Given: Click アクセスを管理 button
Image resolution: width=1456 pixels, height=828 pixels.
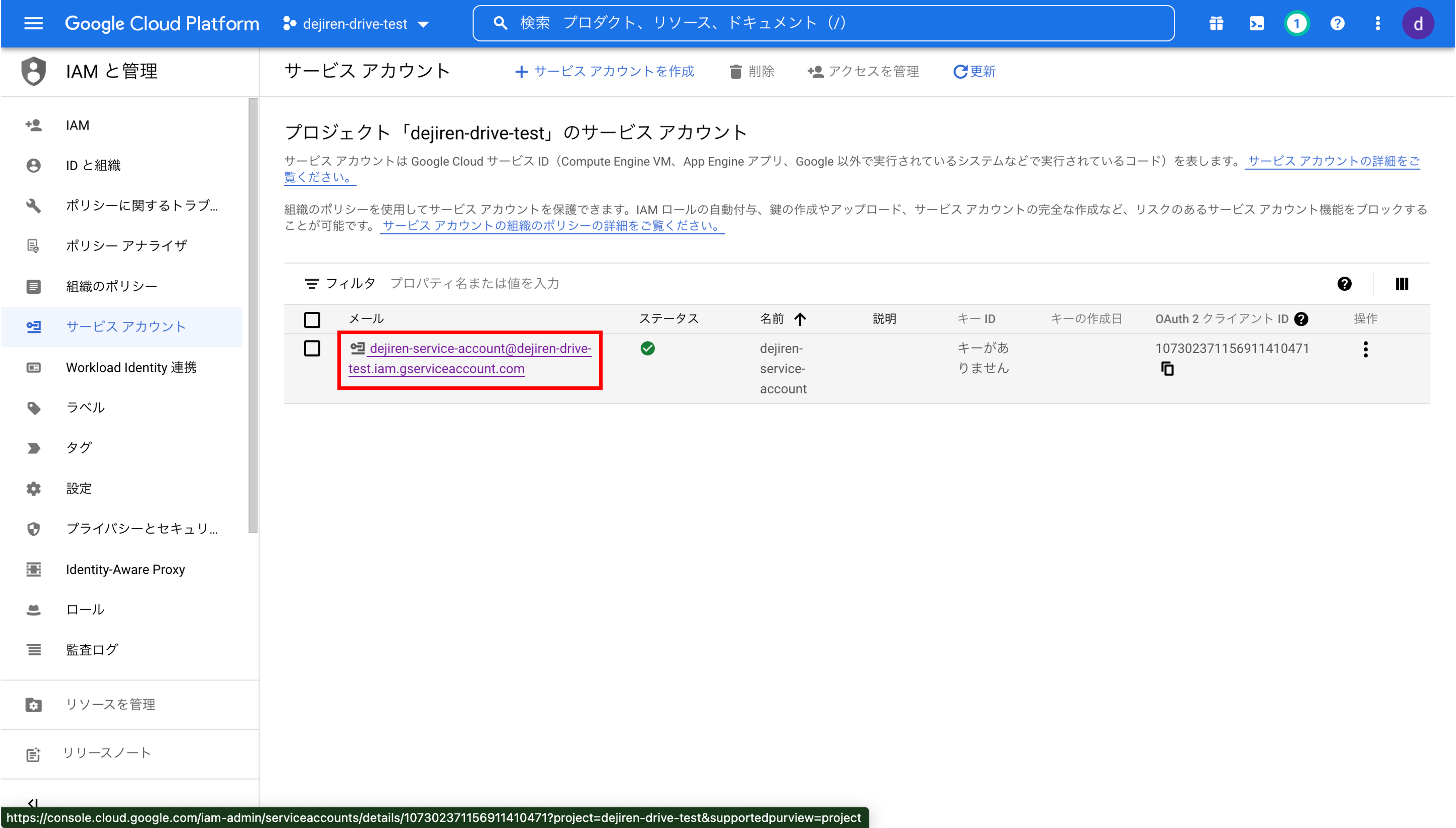Looking at the screenshot, I should [863, 72].
